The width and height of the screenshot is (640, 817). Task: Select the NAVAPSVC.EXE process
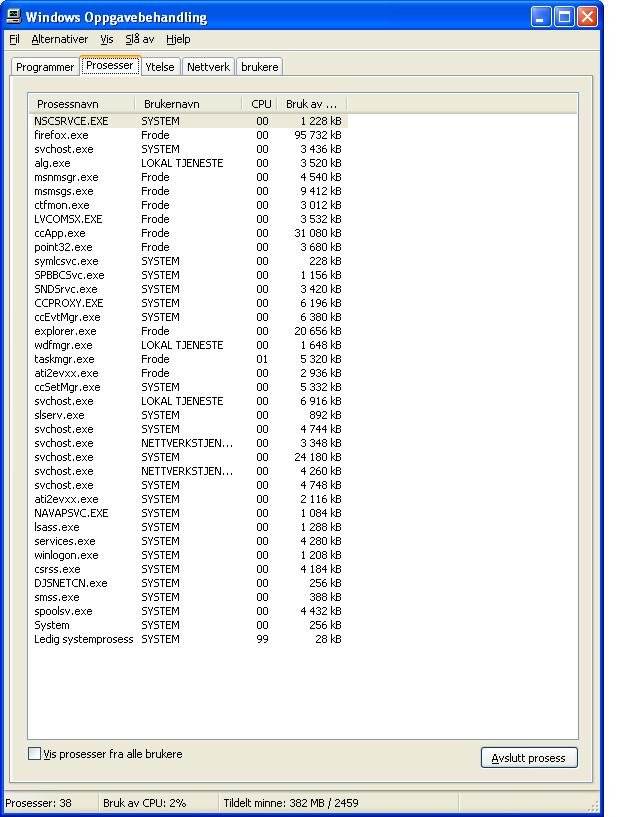188,513
